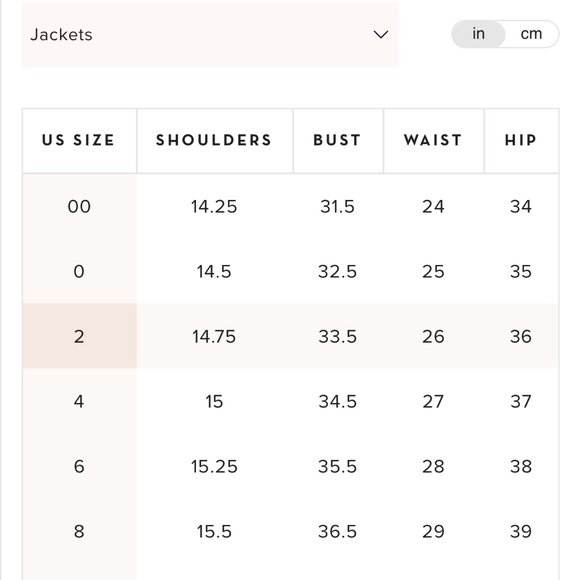Click the US SIZE column header
The width and height of the screenshot is (580, 580).
tap(79, 141)
